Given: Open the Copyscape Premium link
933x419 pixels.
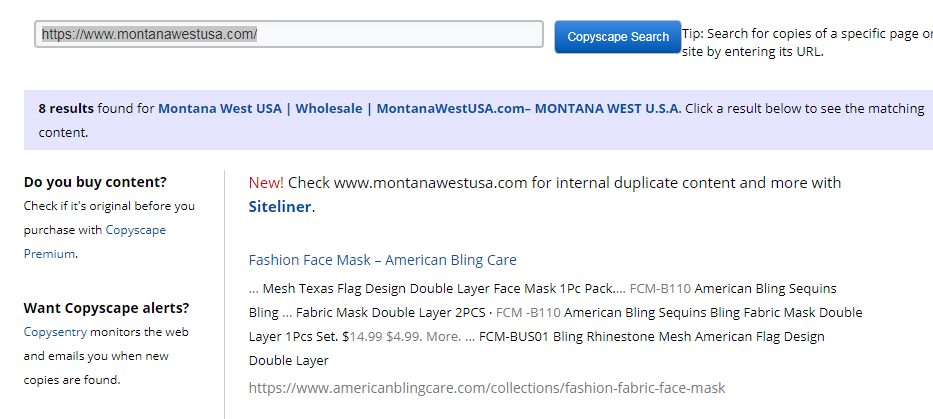Looking at the screenshot, I should click(x=95, y=242).
